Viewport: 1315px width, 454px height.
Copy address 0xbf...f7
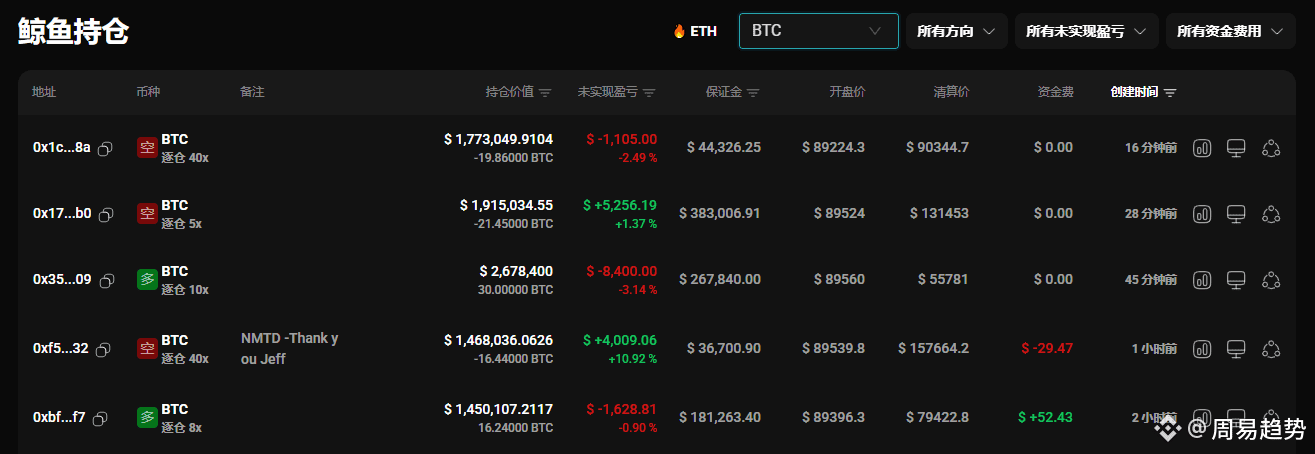99,418
